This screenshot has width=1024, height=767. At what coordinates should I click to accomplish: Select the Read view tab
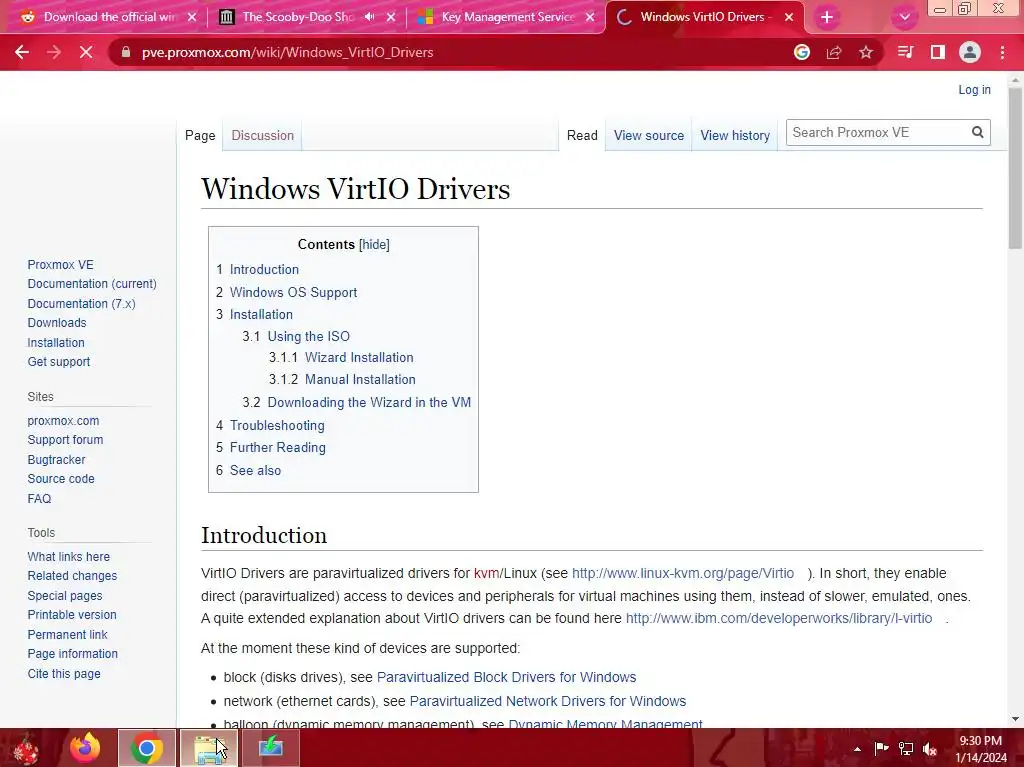tap(582, 135)
